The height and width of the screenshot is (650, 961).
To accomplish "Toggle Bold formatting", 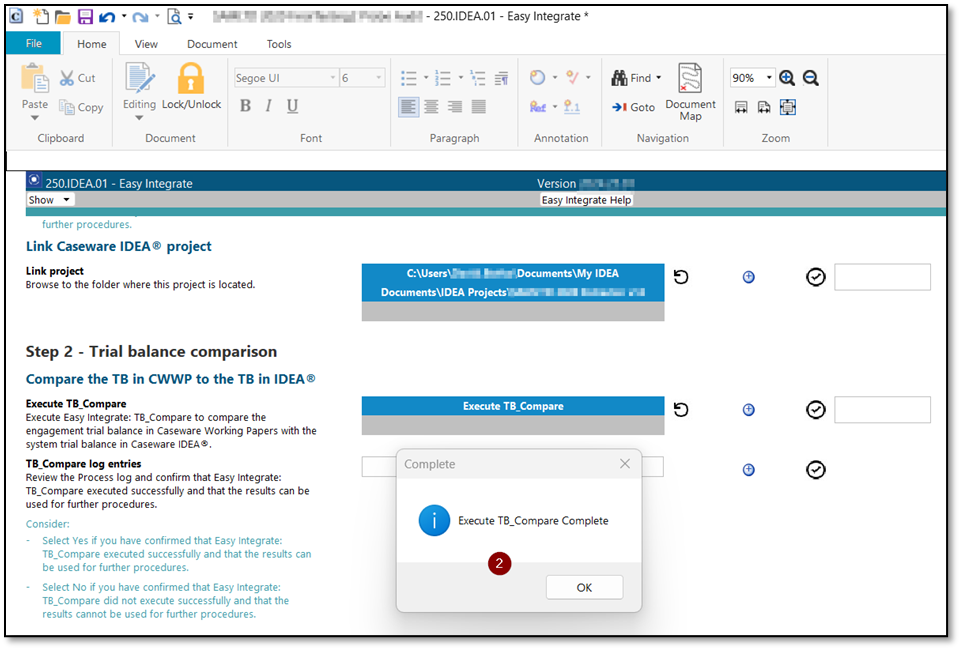I will [x=245, y=105].
